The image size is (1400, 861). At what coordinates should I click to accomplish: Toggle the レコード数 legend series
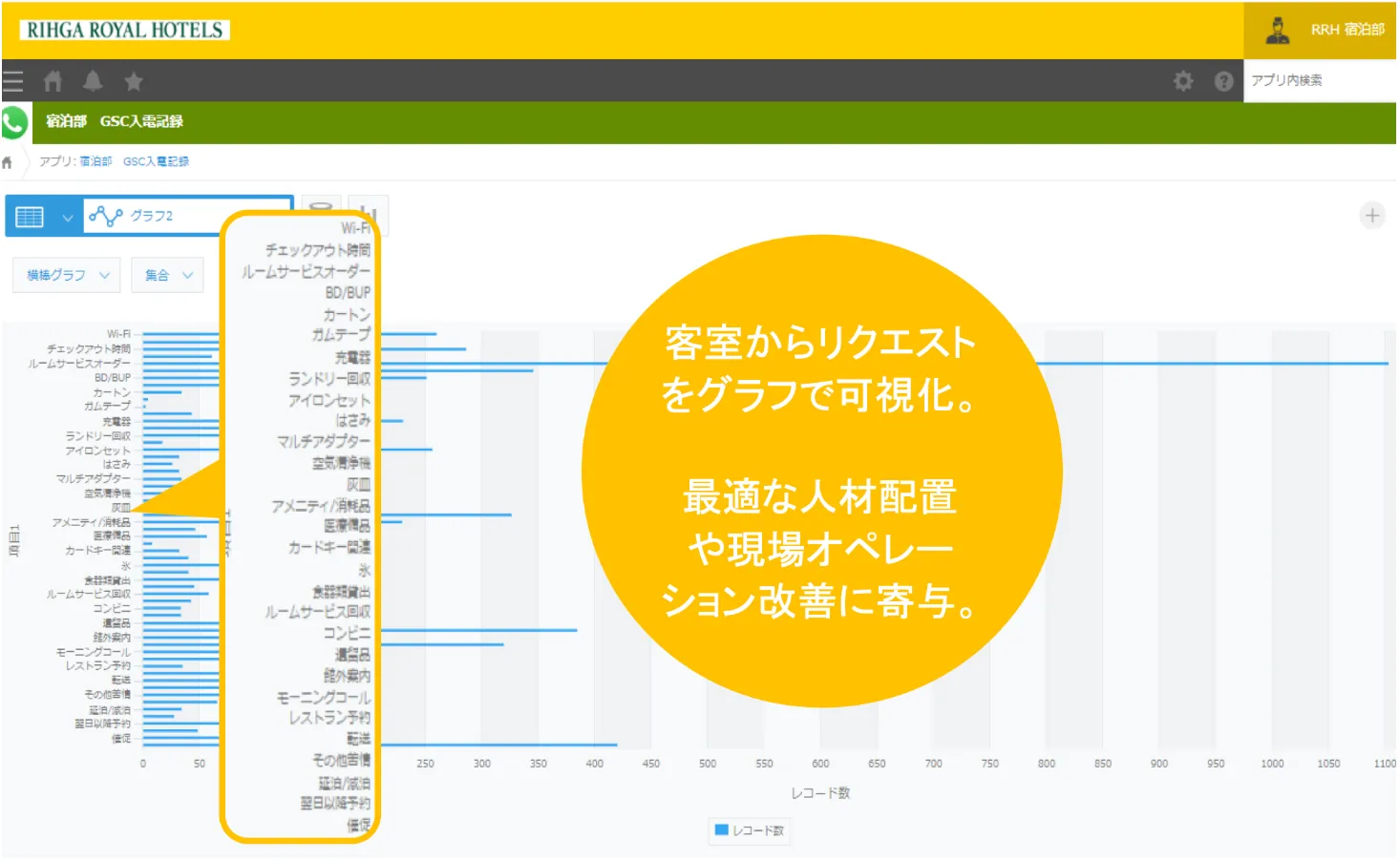750,830
